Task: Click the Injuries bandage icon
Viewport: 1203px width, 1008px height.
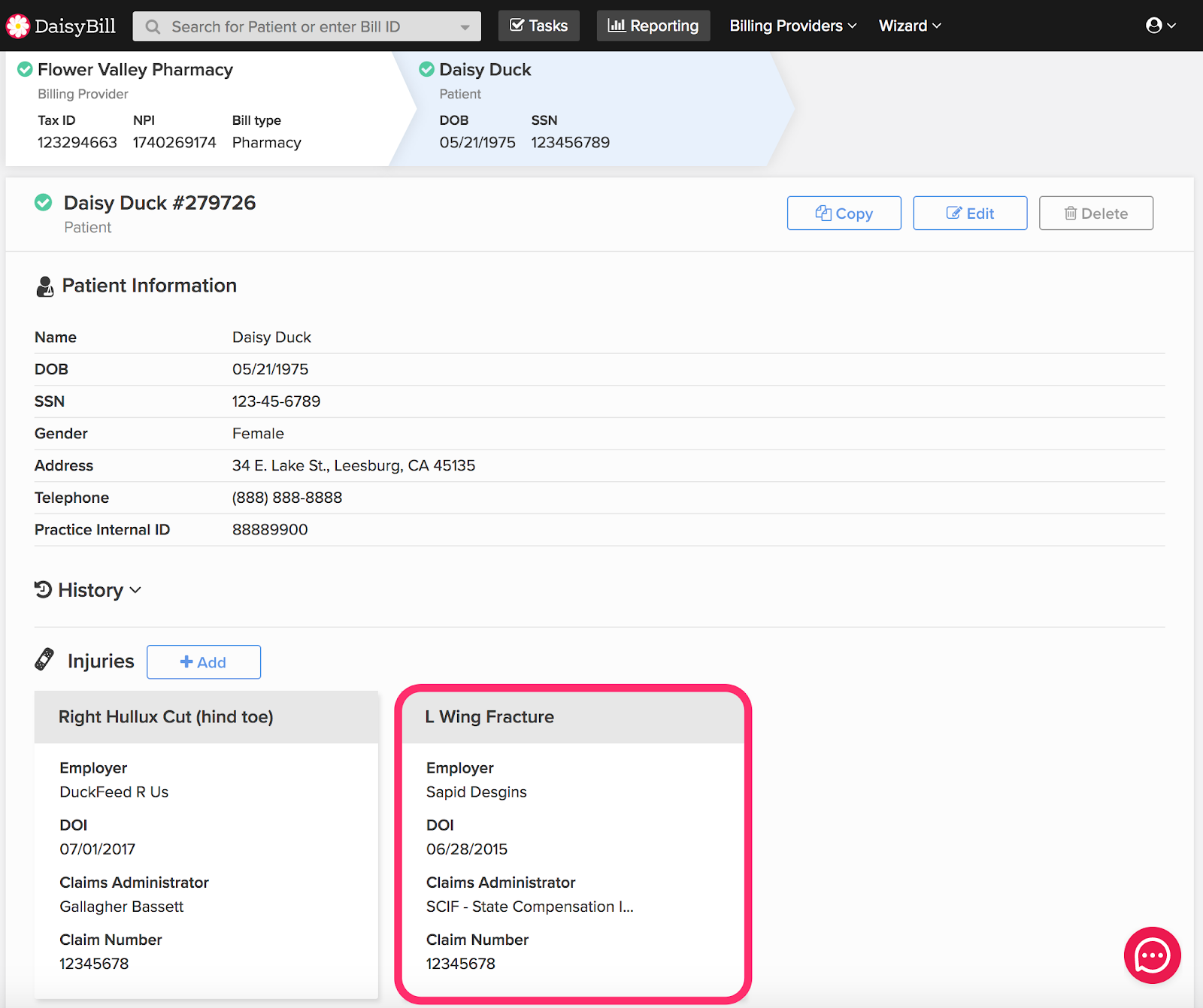Action: pyautogui.click(x=44, y=660)
